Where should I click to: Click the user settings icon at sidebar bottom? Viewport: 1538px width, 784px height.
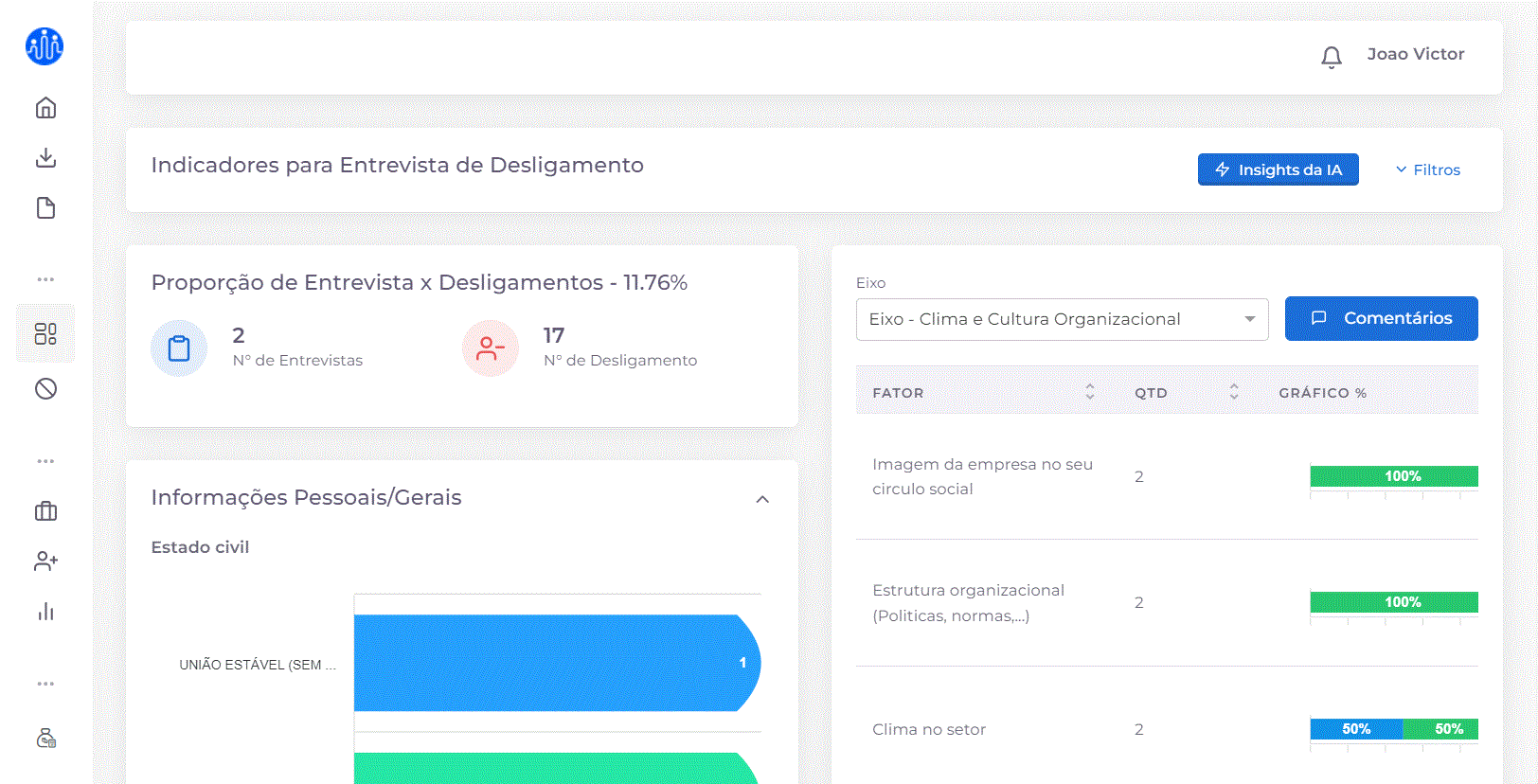coord(45,738)
